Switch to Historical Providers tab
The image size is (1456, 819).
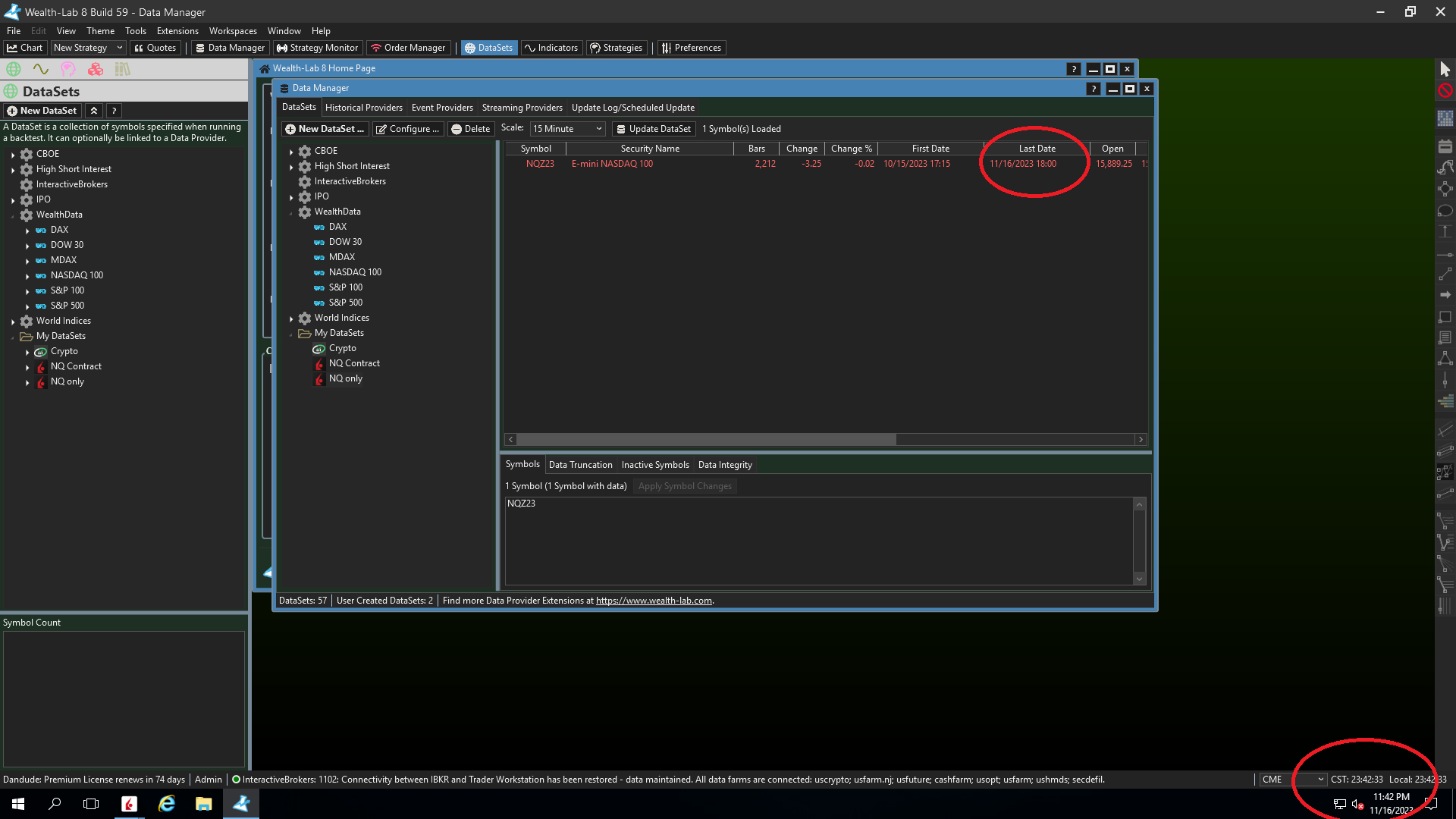[364, 108]
